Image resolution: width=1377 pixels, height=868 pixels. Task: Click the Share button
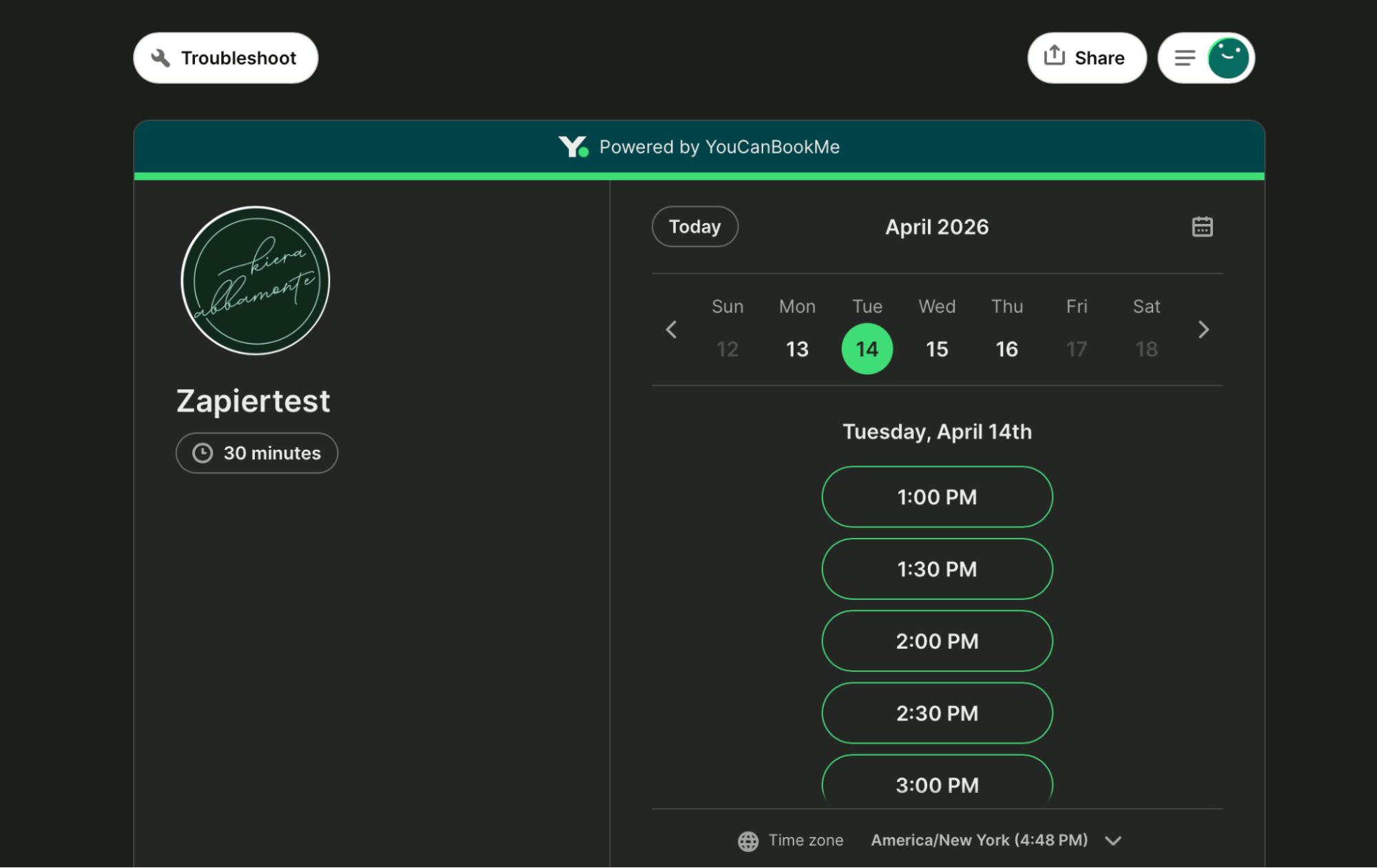point(1087,57)
